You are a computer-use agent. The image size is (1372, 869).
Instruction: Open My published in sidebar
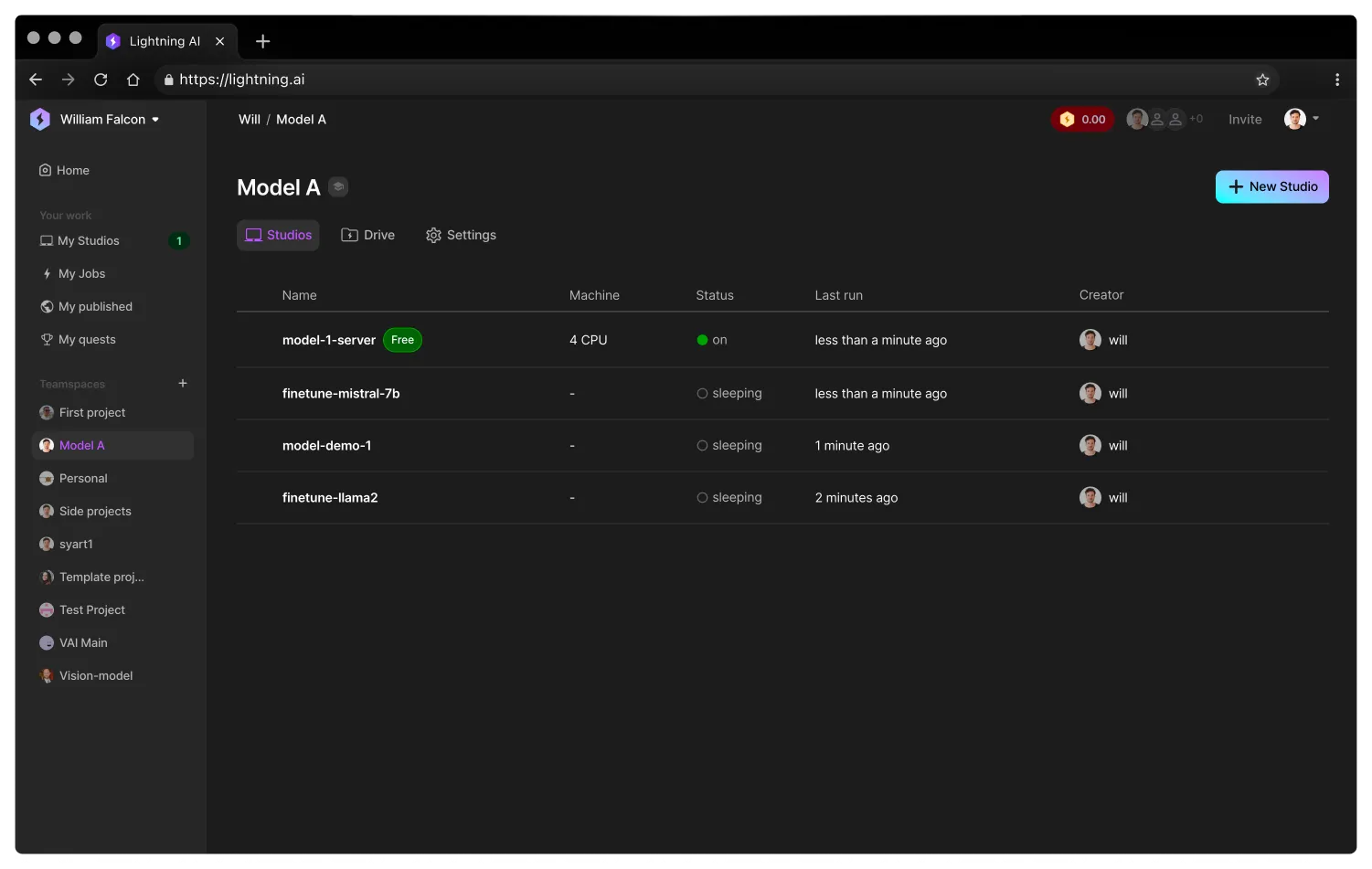click(87, 307)
